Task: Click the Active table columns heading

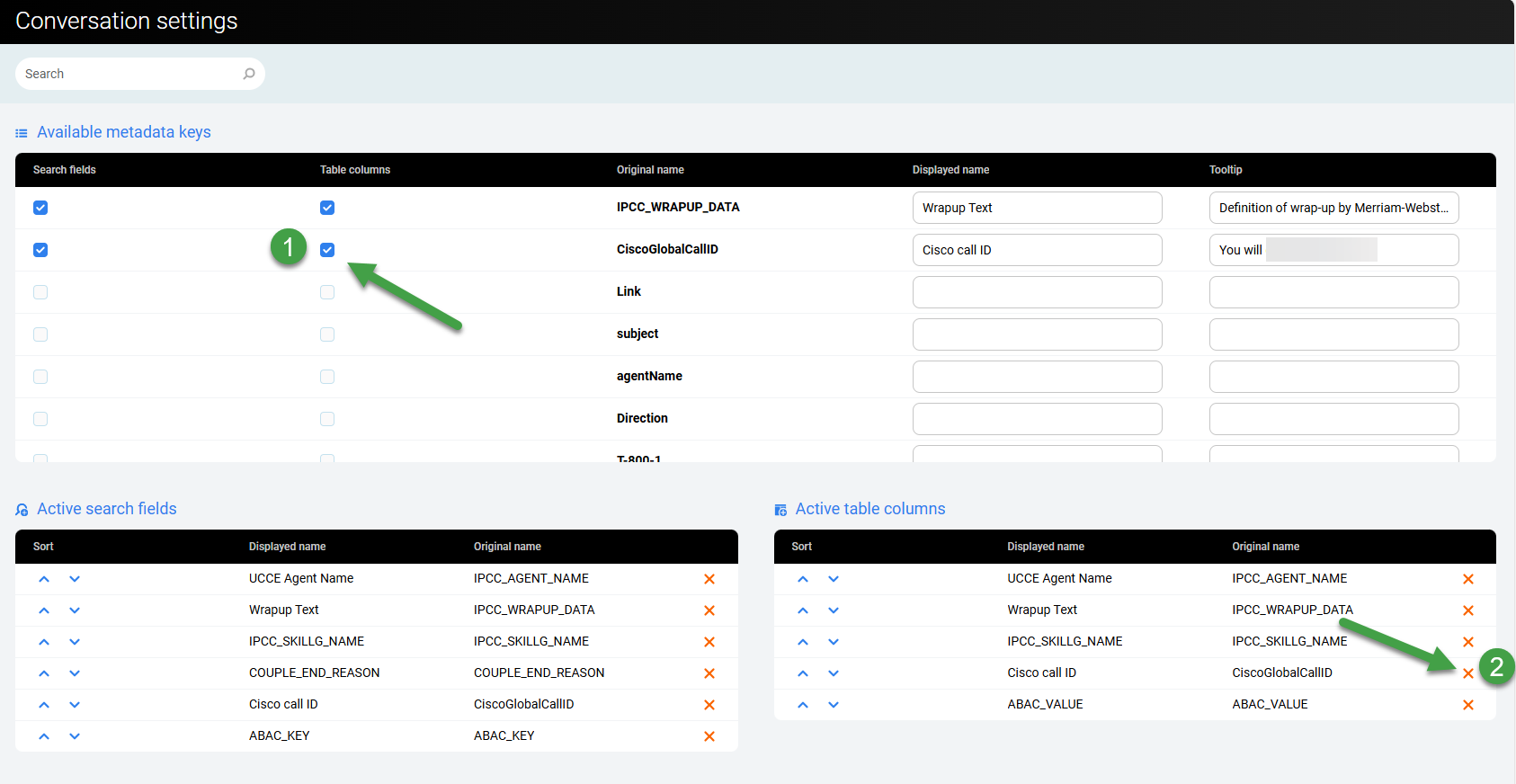Action: pyautogui.click(x=869, y=509)
